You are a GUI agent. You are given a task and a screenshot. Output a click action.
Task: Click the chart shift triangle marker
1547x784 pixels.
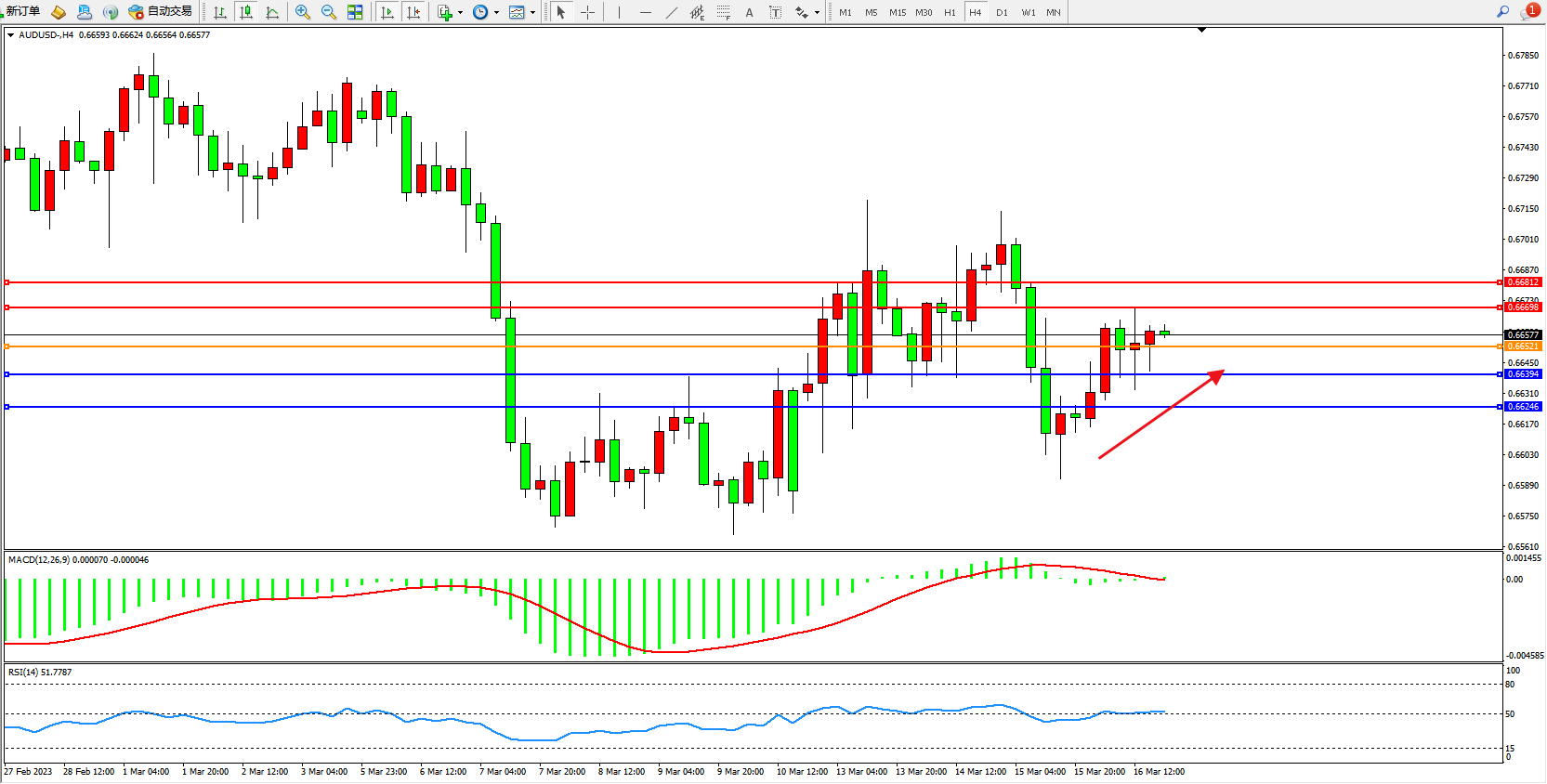tap(1201, 31)
